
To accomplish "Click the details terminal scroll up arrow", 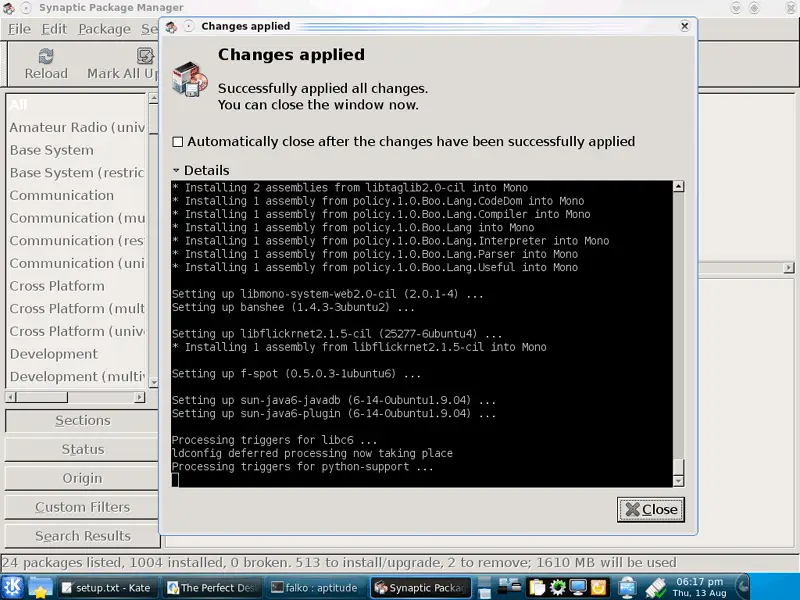I will coord(679,187).
